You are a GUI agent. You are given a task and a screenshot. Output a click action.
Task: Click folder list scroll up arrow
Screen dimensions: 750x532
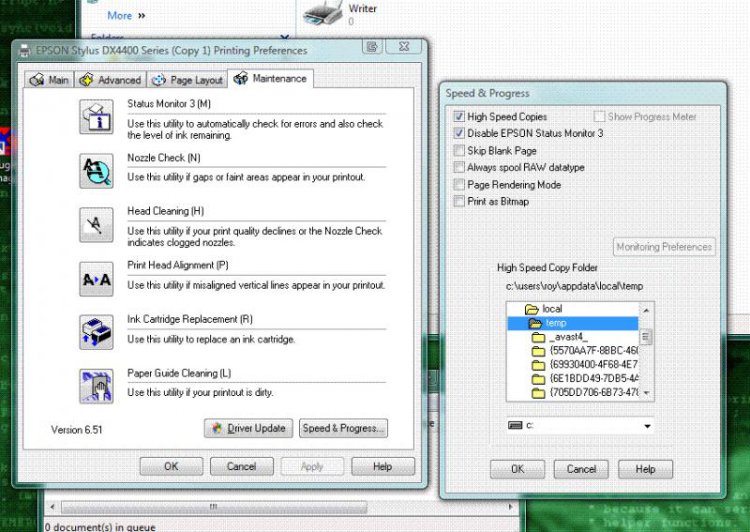(646, 310)
